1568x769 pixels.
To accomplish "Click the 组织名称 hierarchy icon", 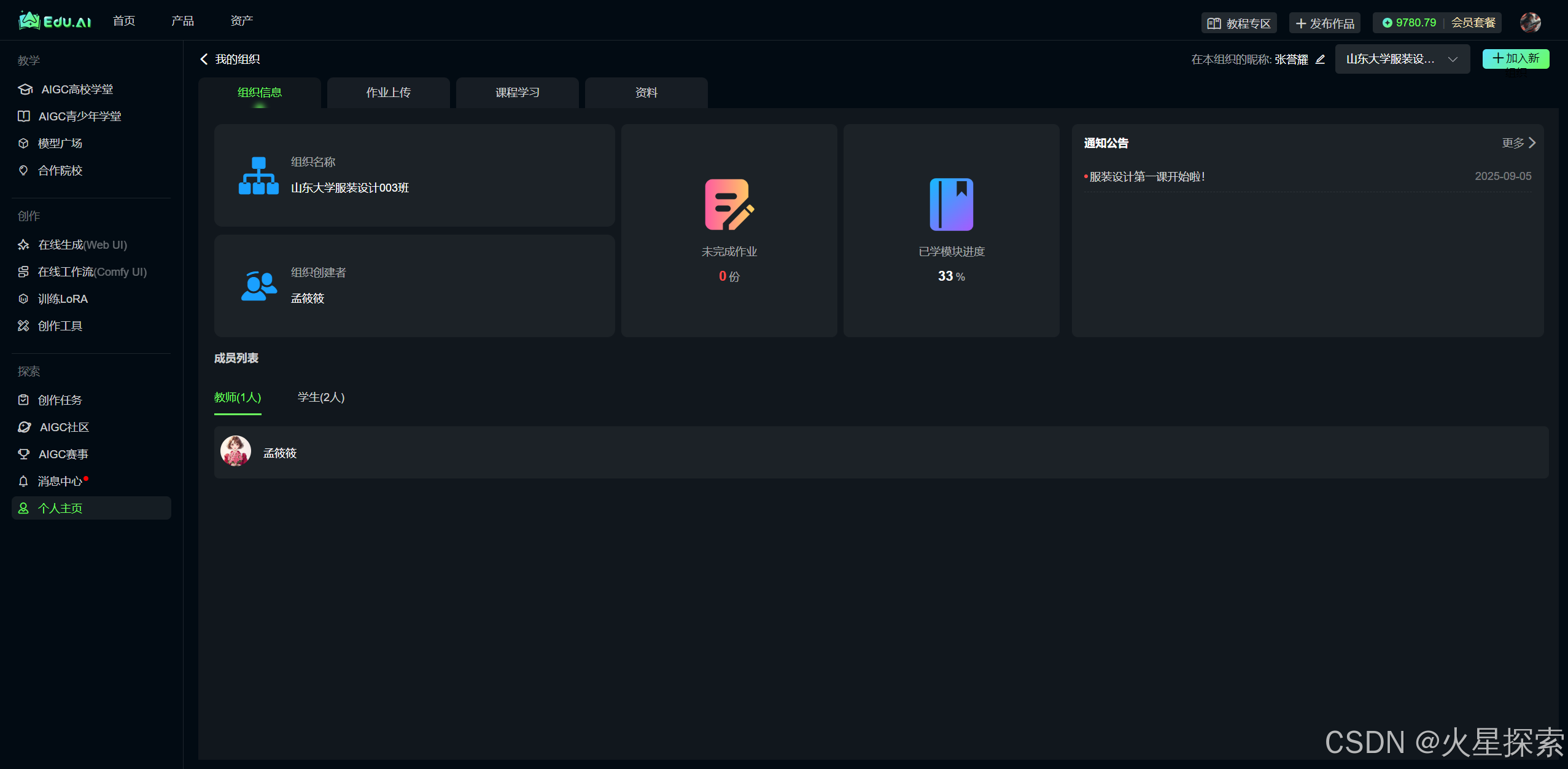I will click(258, 176).
